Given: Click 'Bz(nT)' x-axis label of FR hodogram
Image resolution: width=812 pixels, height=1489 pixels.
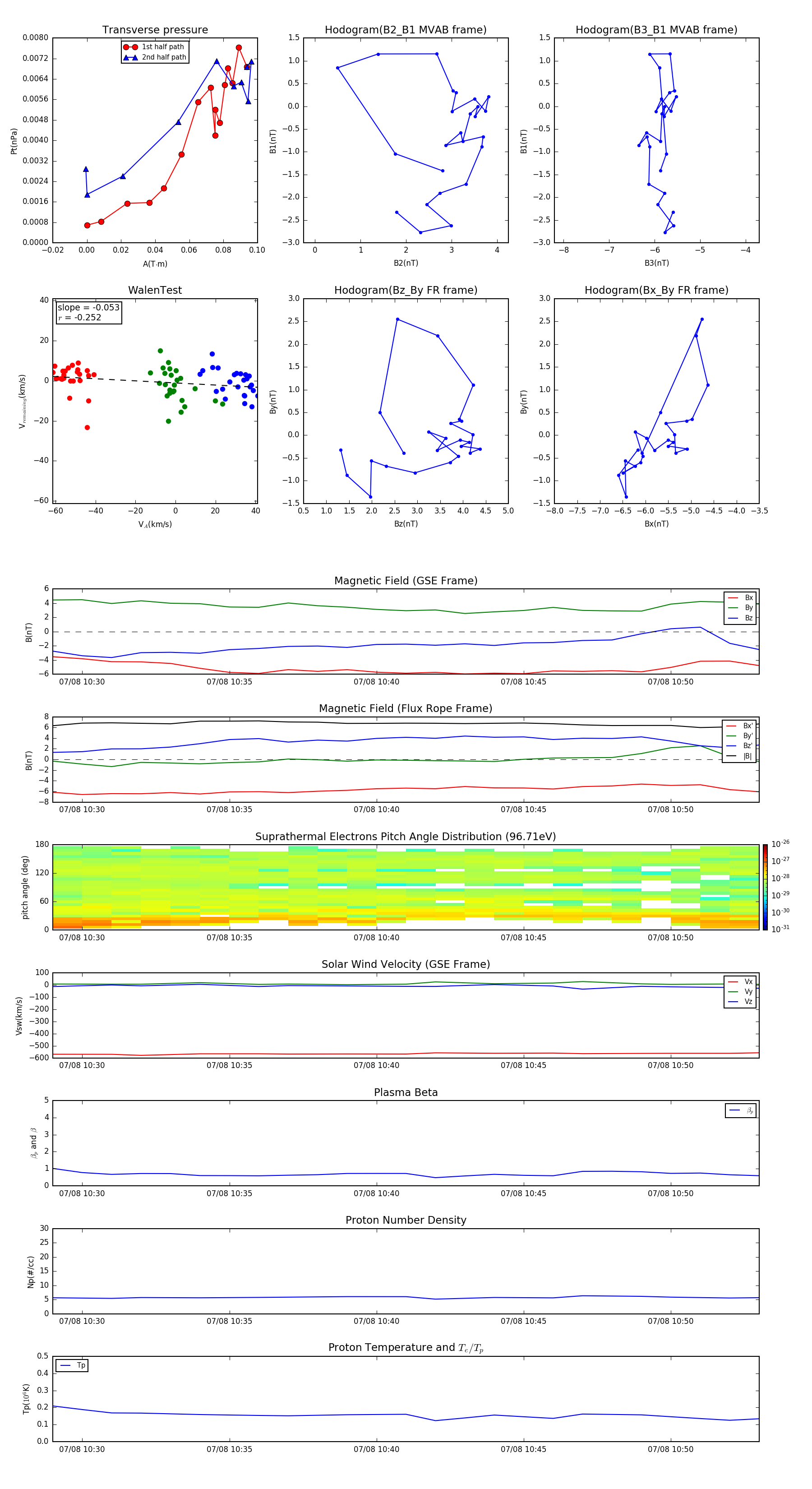Looking at the screenshot, I should pyautogui.click(x=406, y=524).
